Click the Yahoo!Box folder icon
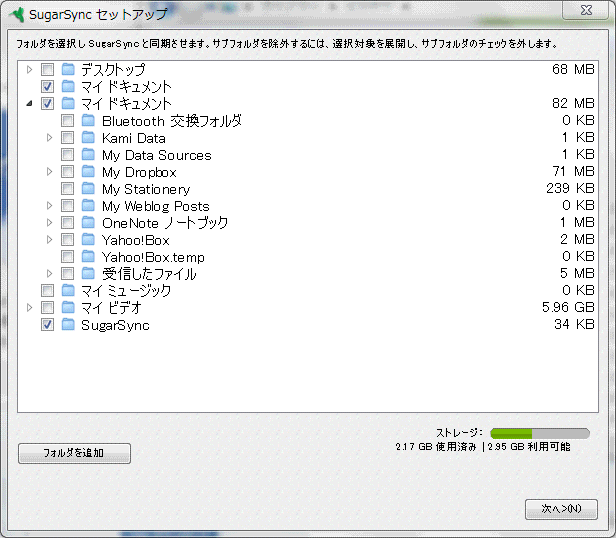The width and height of the screenshot is (616, 538). click(x=88, y=239)
